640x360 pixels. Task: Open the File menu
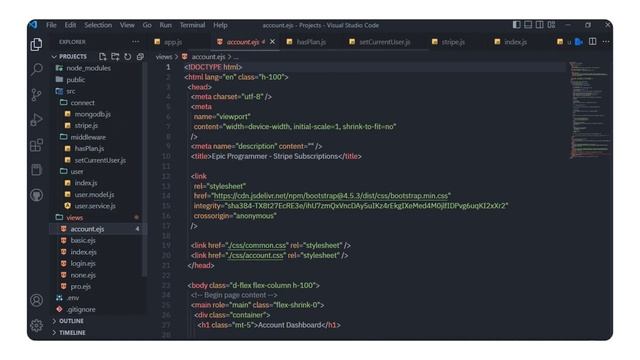[x=51, y=25]
